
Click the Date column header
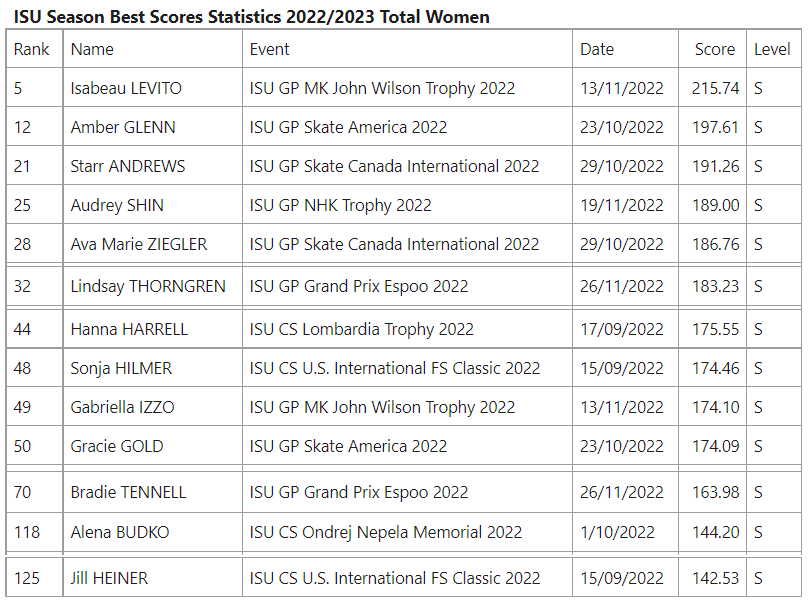click(597, 49)
